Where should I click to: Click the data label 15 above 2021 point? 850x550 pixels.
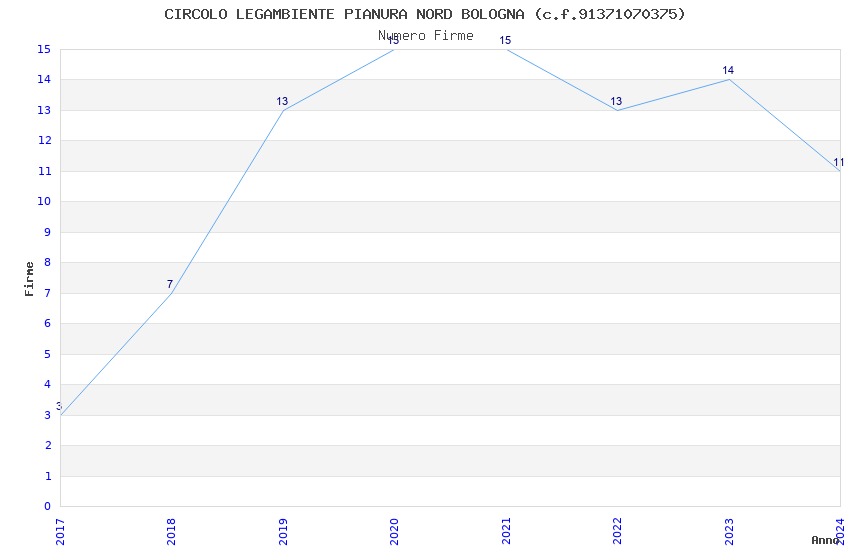coord(505,40)
